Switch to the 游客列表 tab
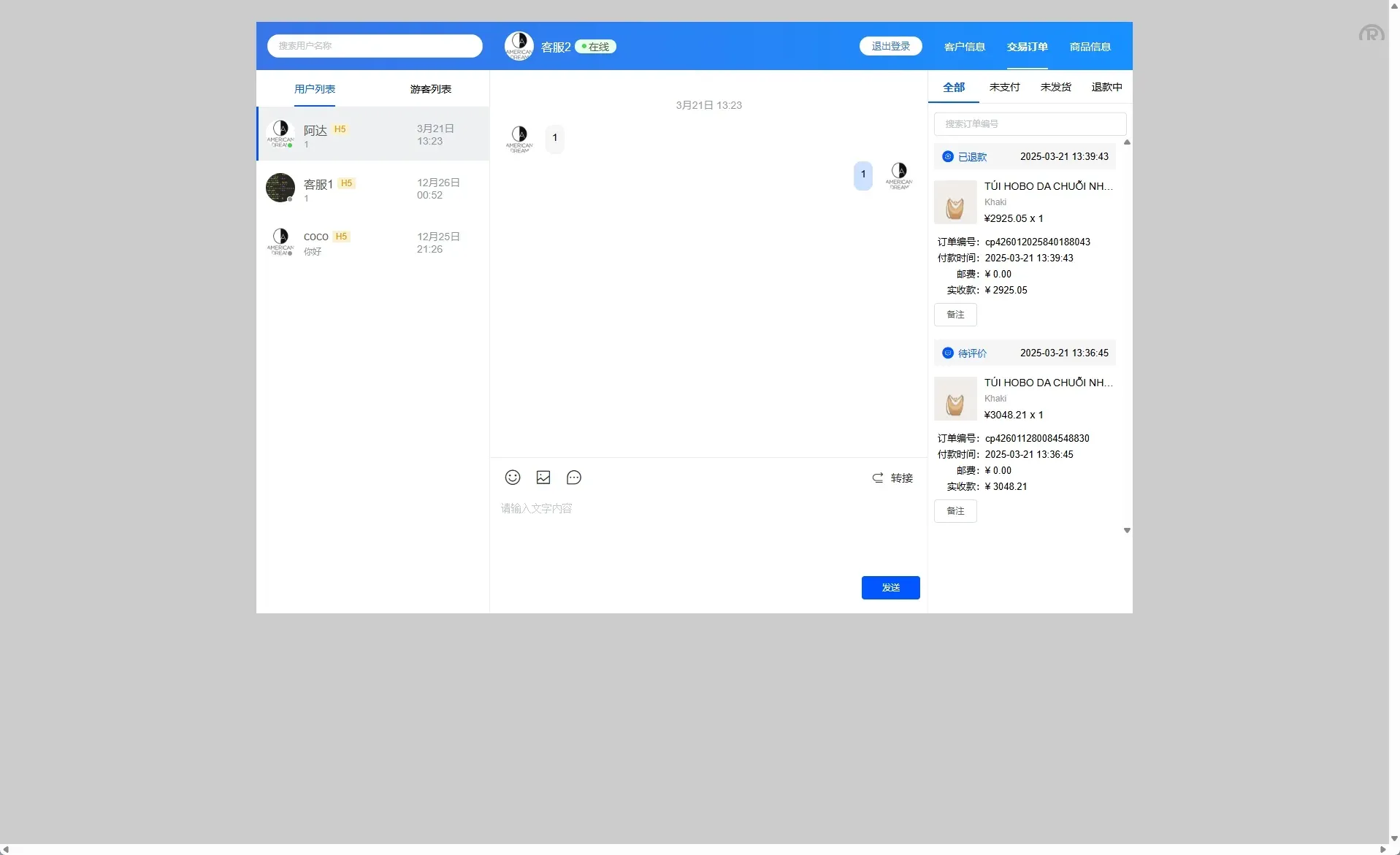This screenshot has width=1400, height=855. pos(430,88)
